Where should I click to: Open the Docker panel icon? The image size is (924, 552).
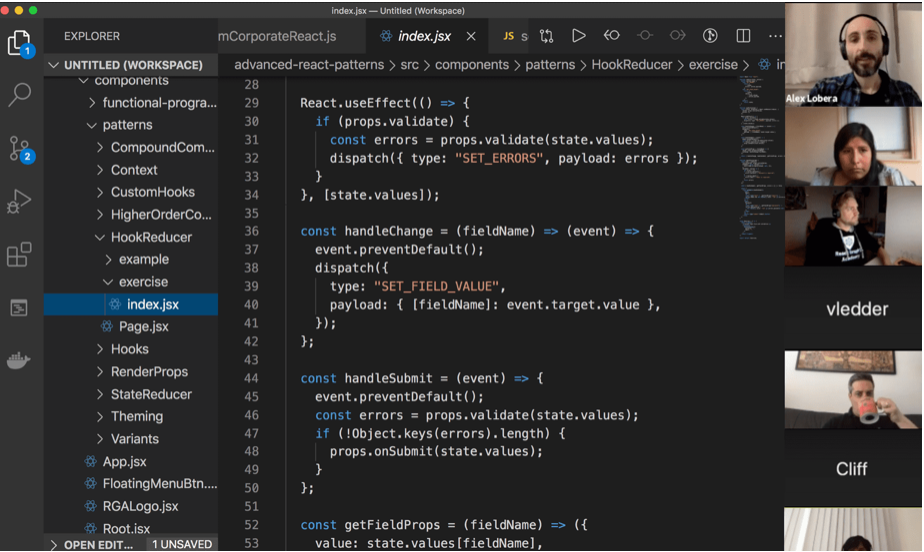(20, 361)
